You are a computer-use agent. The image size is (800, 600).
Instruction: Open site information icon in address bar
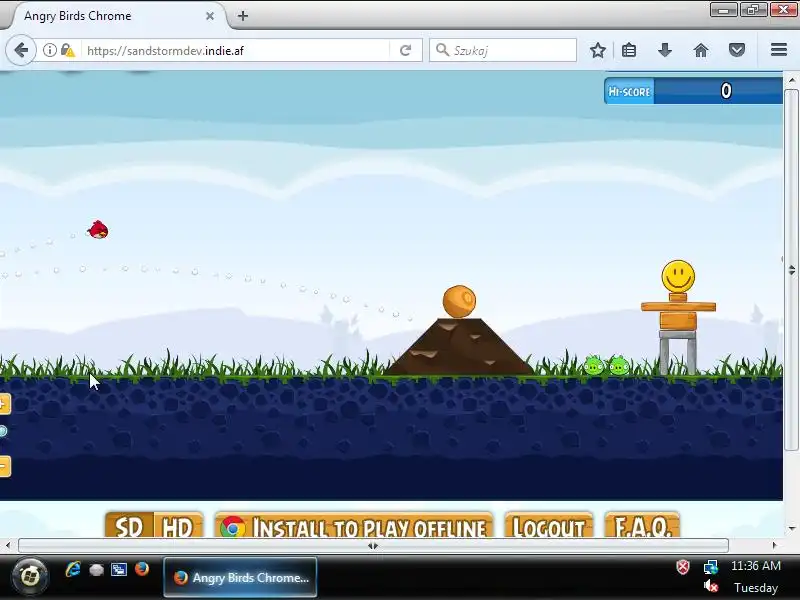coord(49,50)
